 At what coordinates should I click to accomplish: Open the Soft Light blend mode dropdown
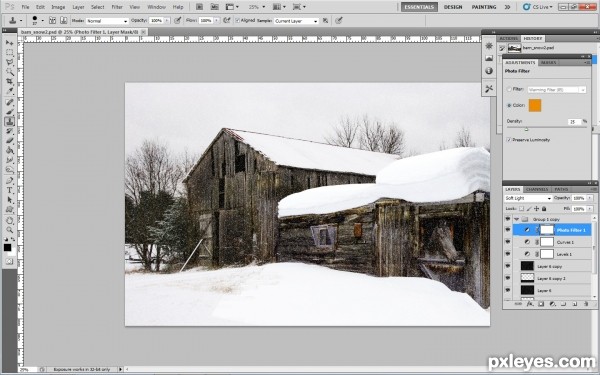point(528,198)
